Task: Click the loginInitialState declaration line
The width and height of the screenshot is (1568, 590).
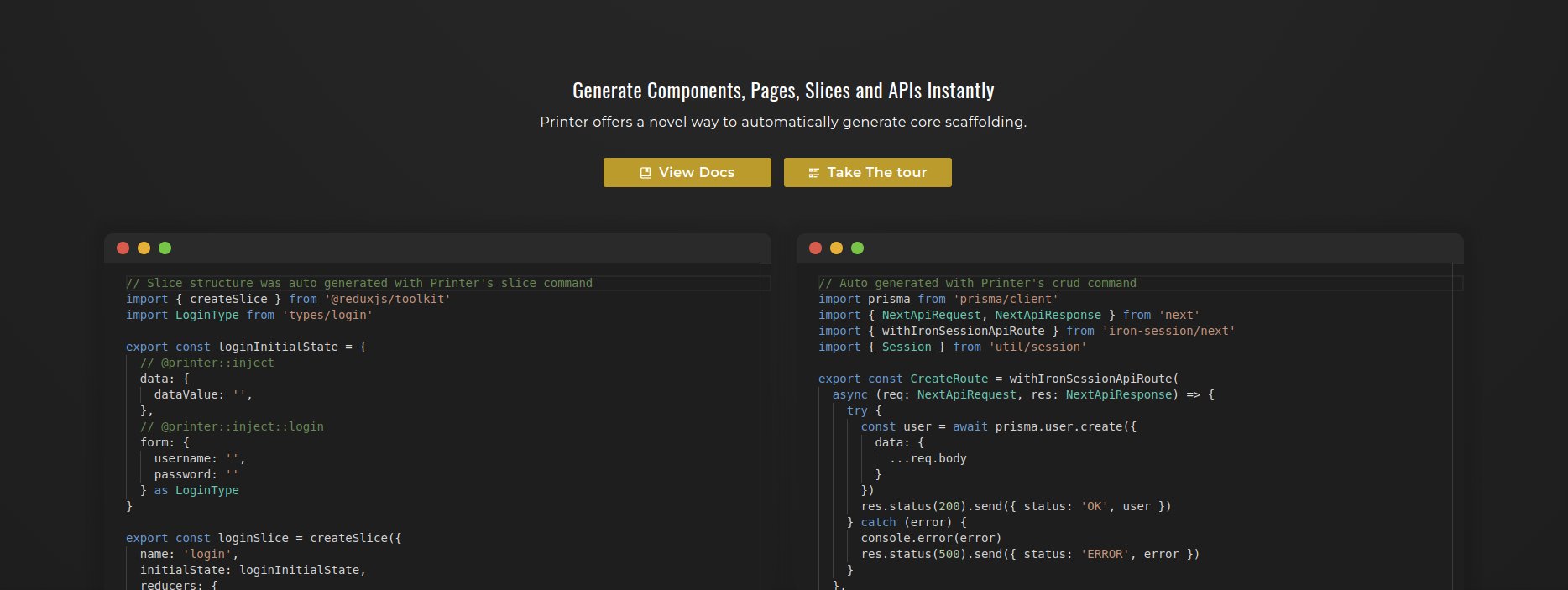Action: (x=246, y=347)
